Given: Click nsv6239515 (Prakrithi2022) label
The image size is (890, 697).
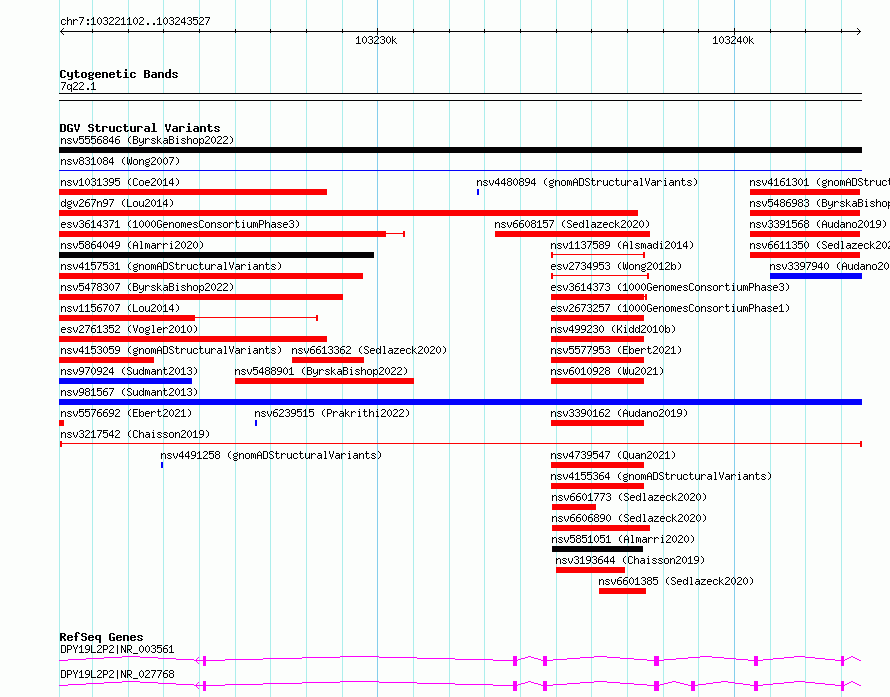Looking at the screenshot, I should coord(332,413).
